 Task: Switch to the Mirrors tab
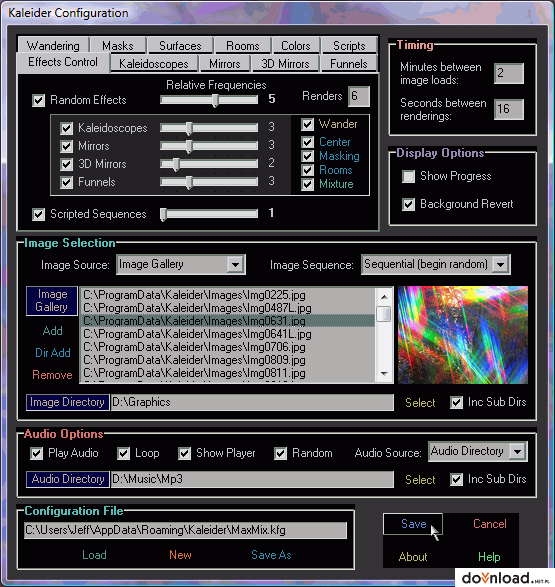(225, 64)
